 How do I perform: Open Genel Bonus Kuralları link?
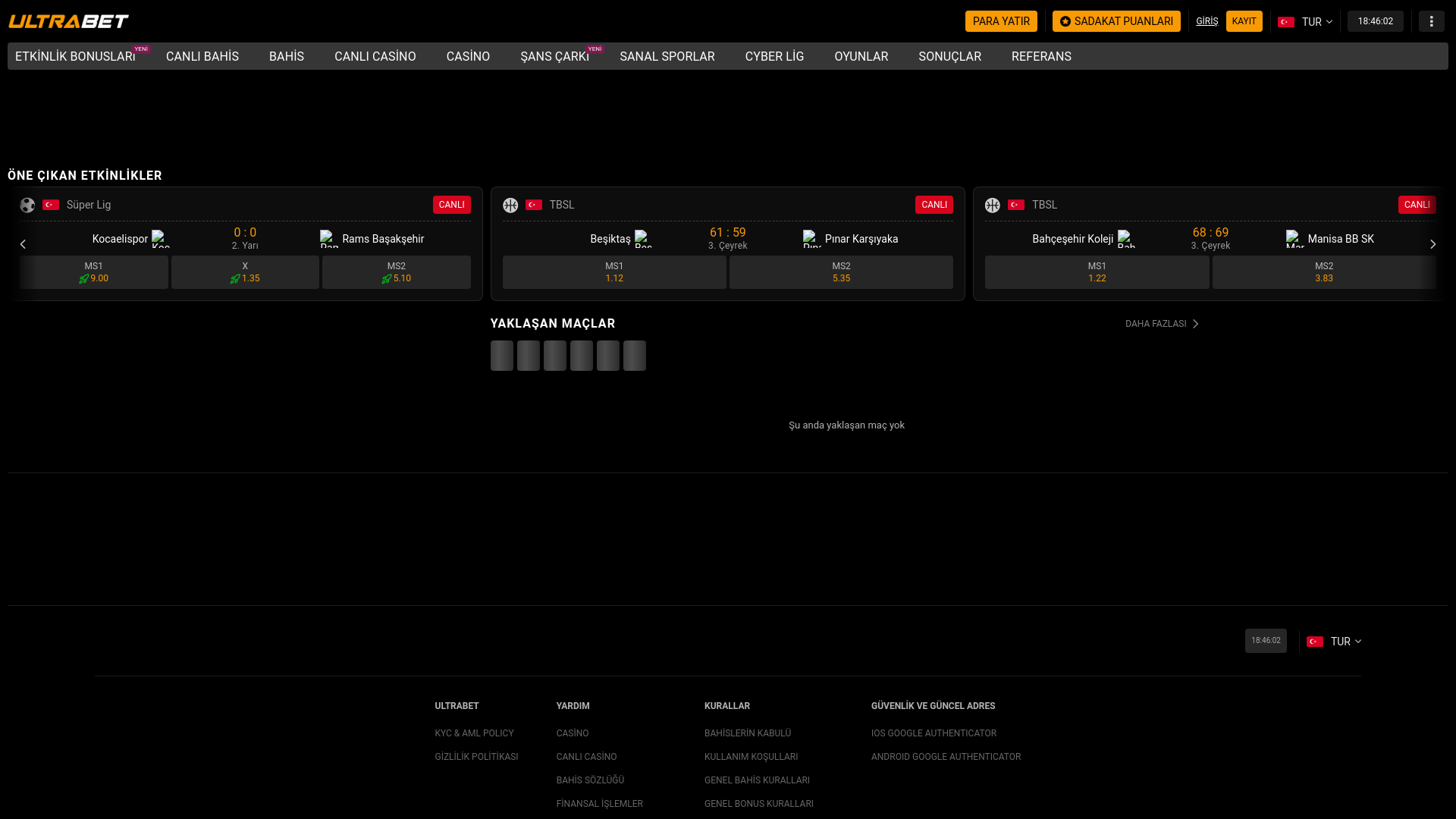click(x=758, y=804)
